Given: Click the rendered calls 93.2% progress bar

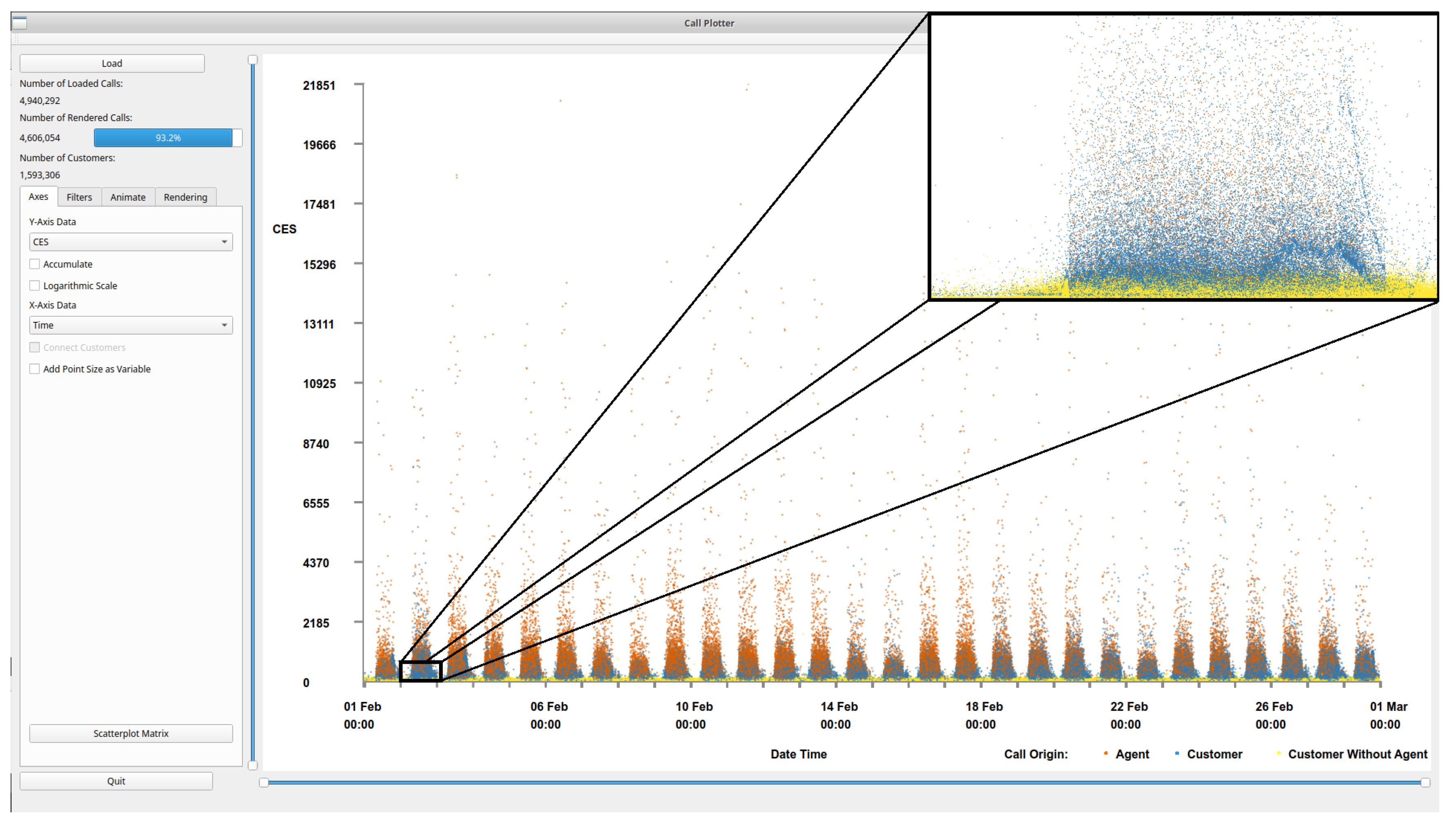Looking at the screenshot, I should tap(168, 138).
